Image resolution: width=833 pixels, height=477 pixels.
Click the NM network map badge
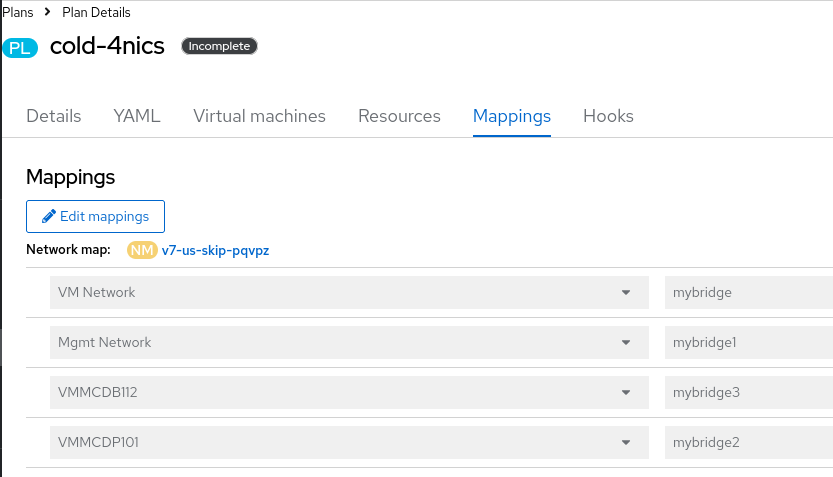click(x=142, y=251)
